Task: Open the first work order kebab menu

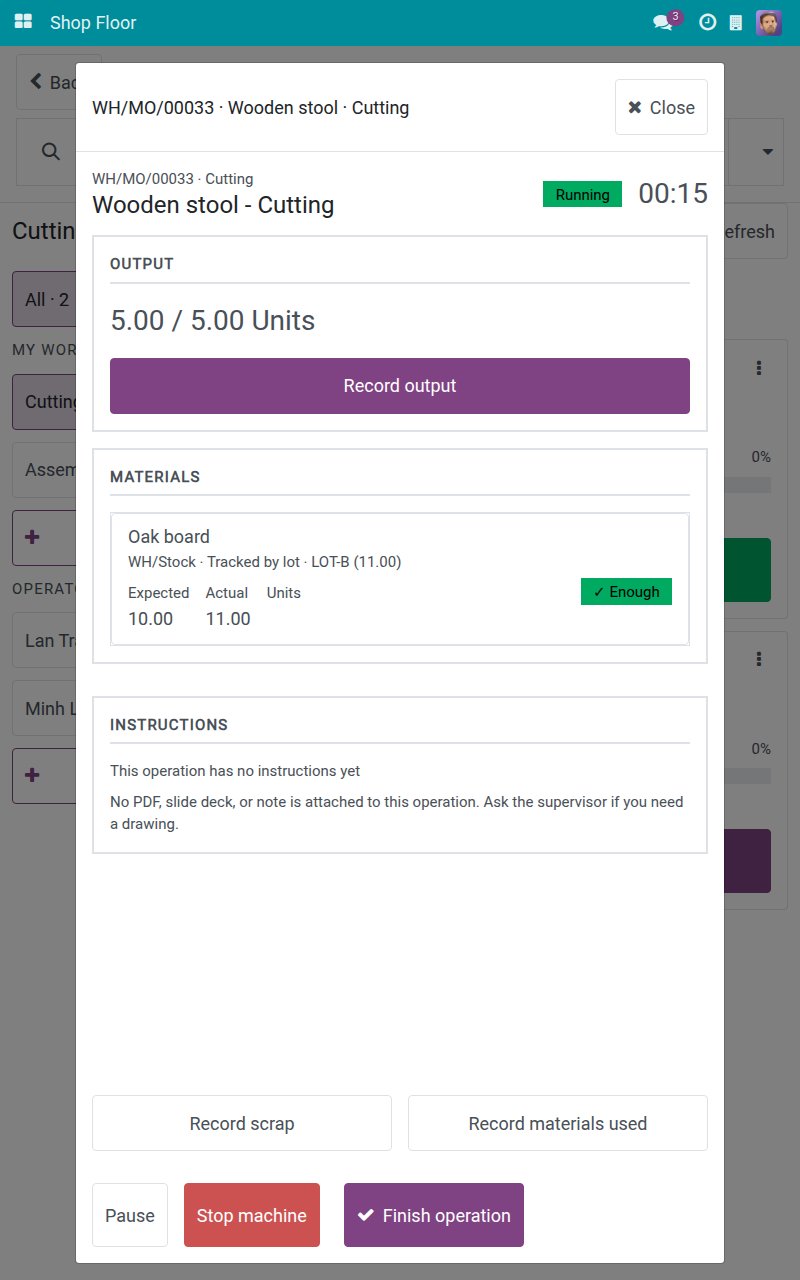Action: coord(759,368)
